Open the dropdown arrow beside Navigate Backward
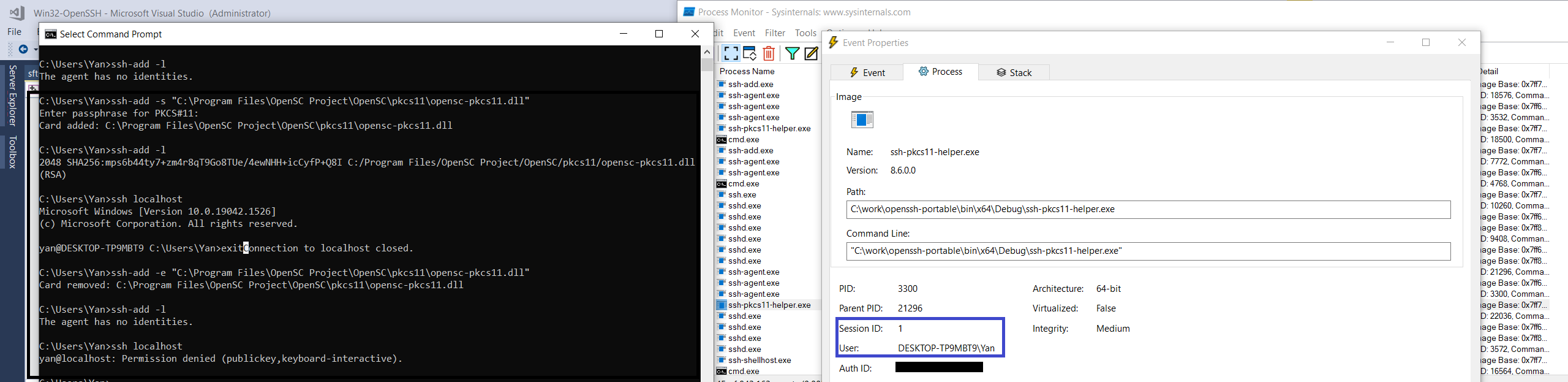Viewport: 1568px width, 382px height. 35,49
